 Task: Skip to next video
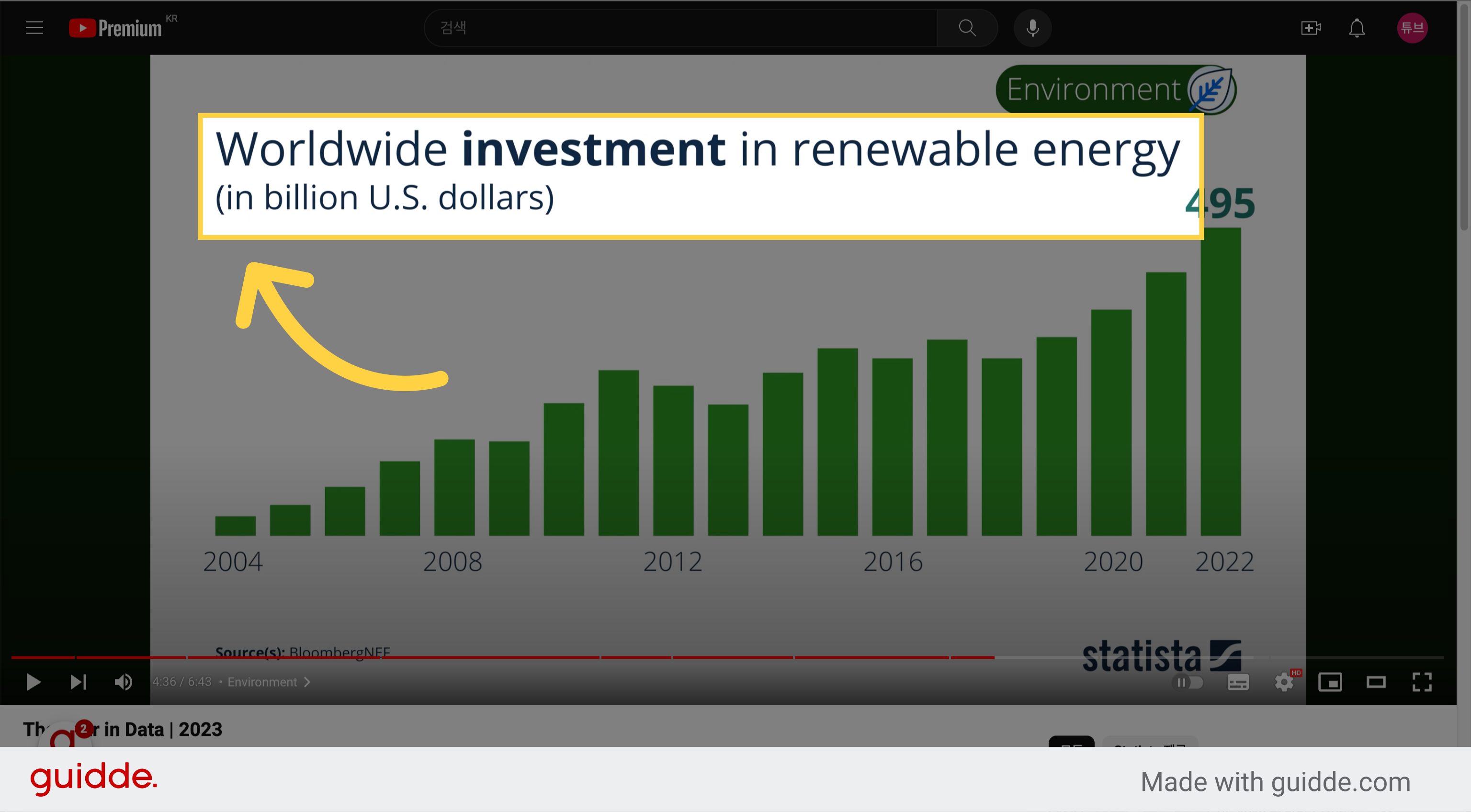[78, 682]
